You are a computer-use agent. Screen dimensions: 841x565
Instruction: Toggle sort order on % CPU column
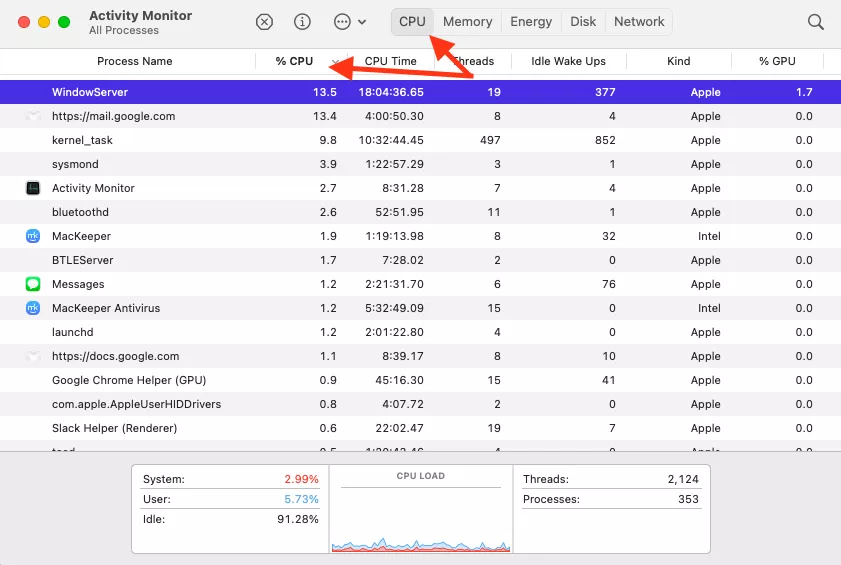tap(295, 61)
